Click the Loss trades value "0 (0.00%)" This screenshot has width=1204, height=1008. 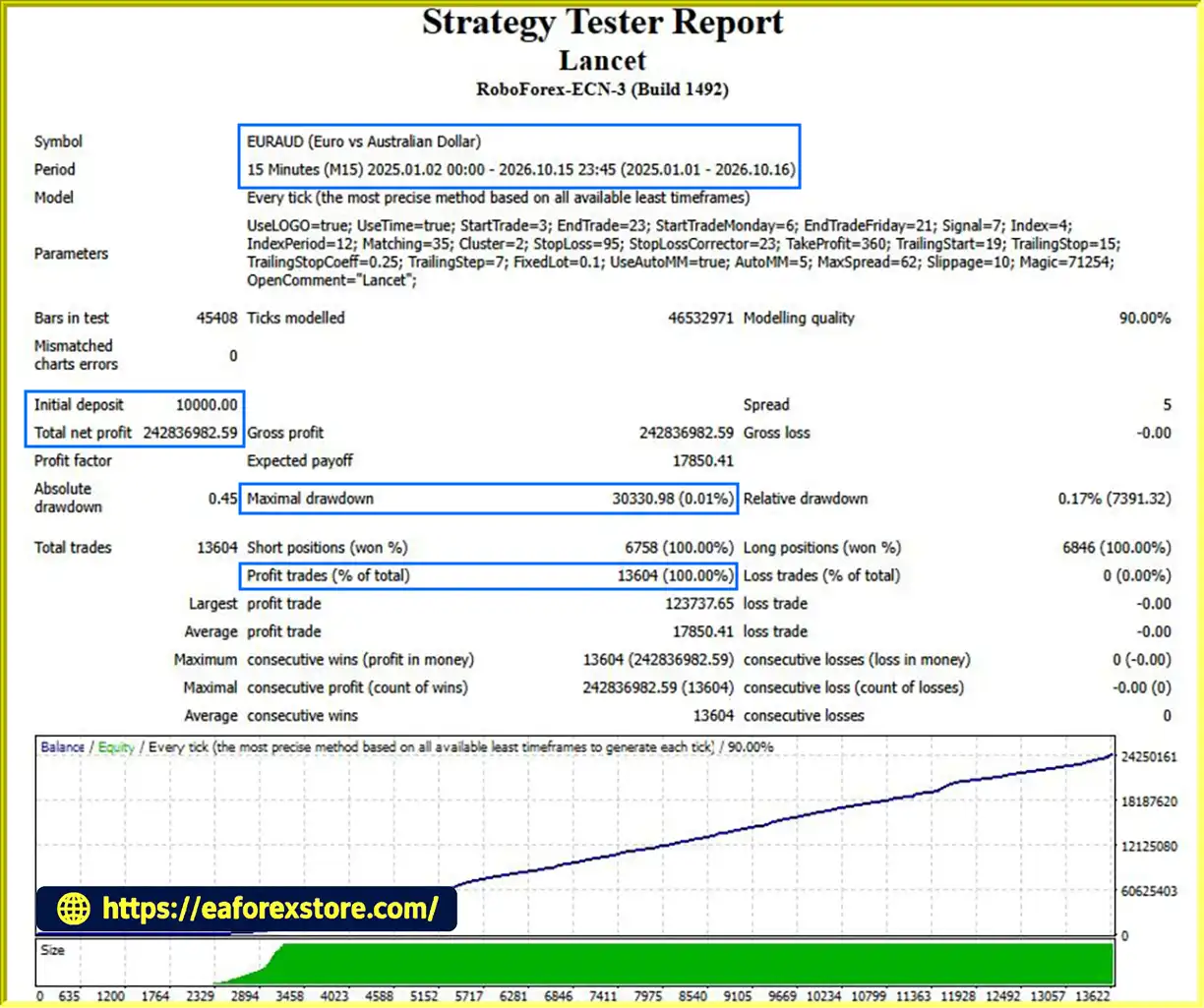point(1137,575)
